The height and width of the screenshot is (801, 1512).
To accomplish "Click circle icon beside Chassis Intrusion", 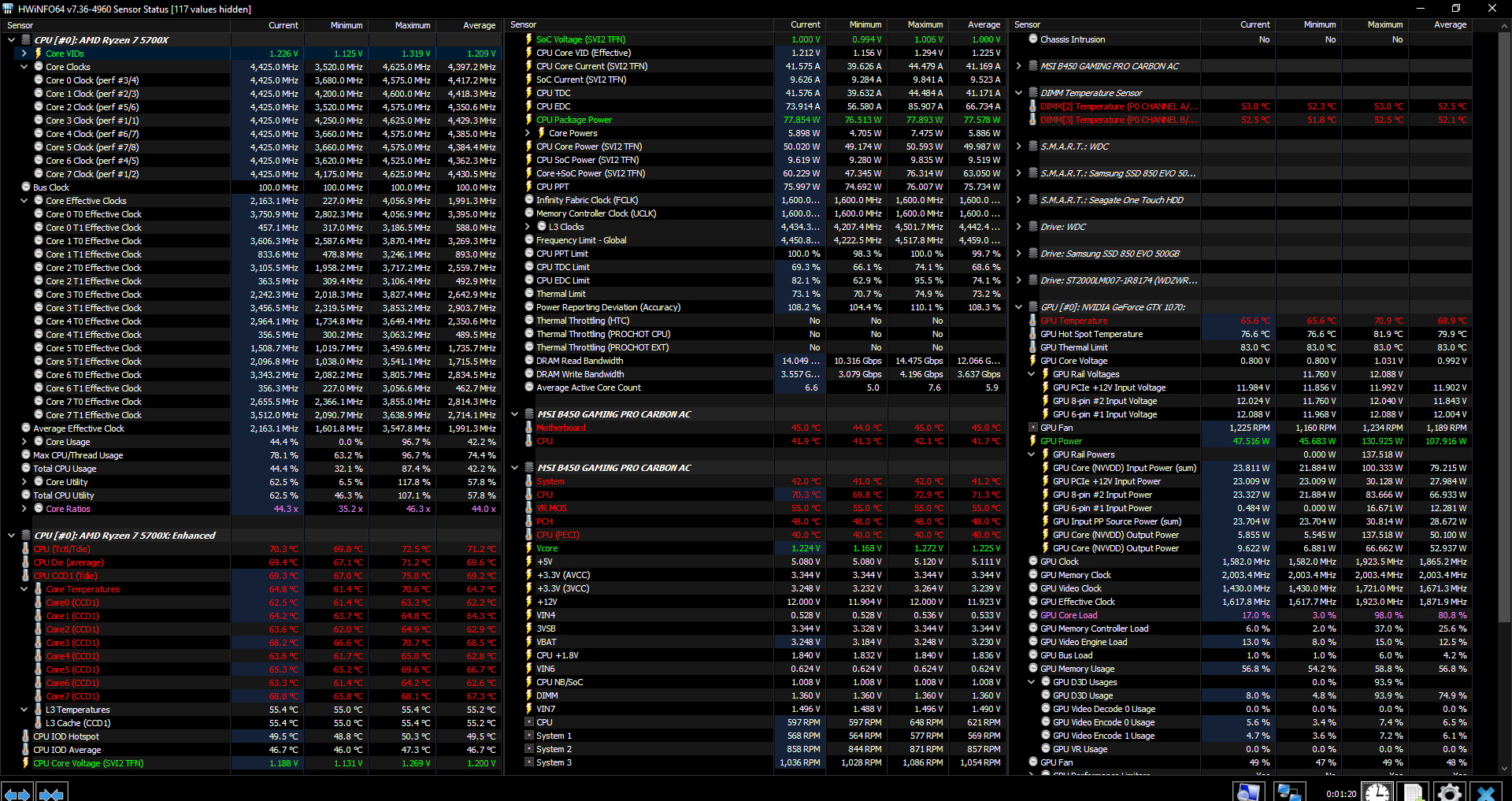I will 1032,39.
